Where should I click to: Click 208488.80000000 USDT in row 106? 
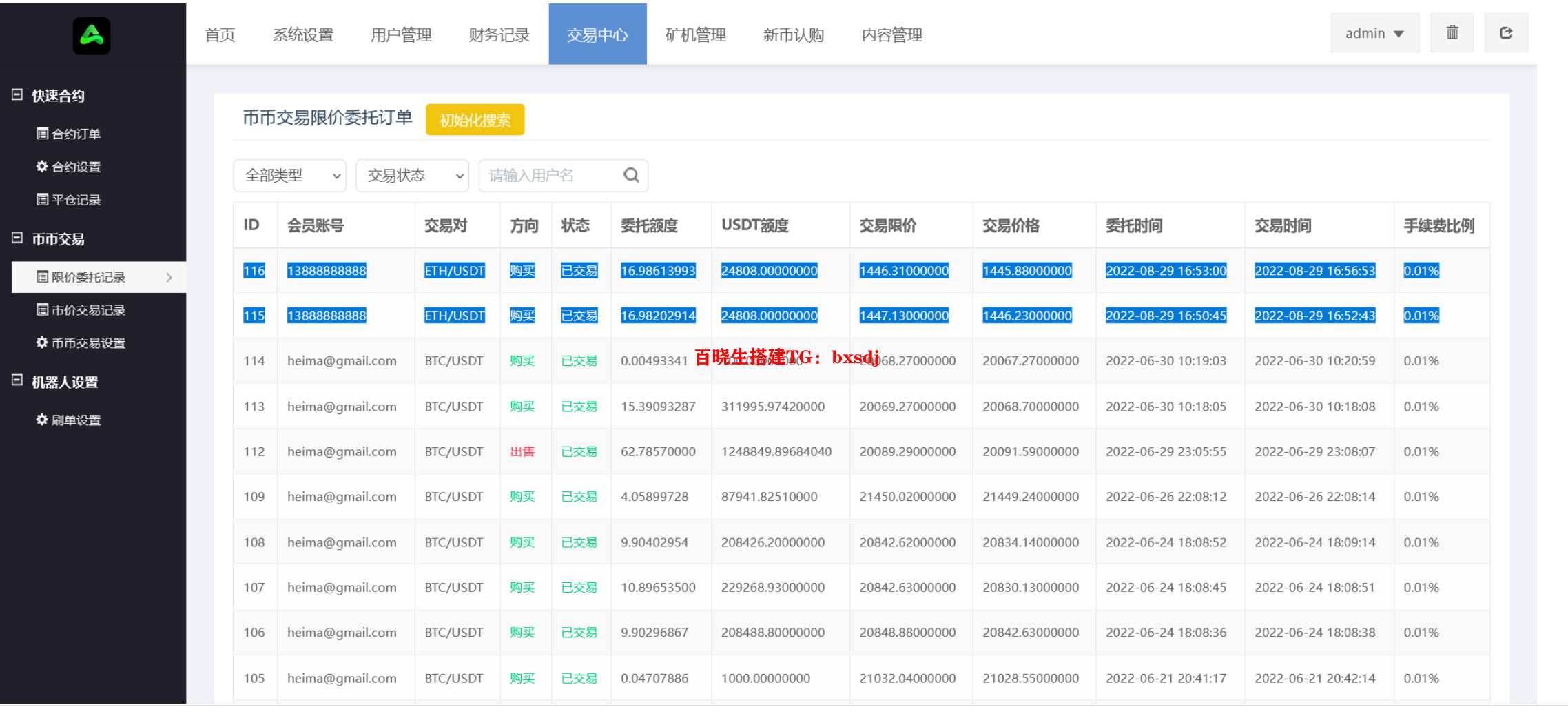pos(773,633)
